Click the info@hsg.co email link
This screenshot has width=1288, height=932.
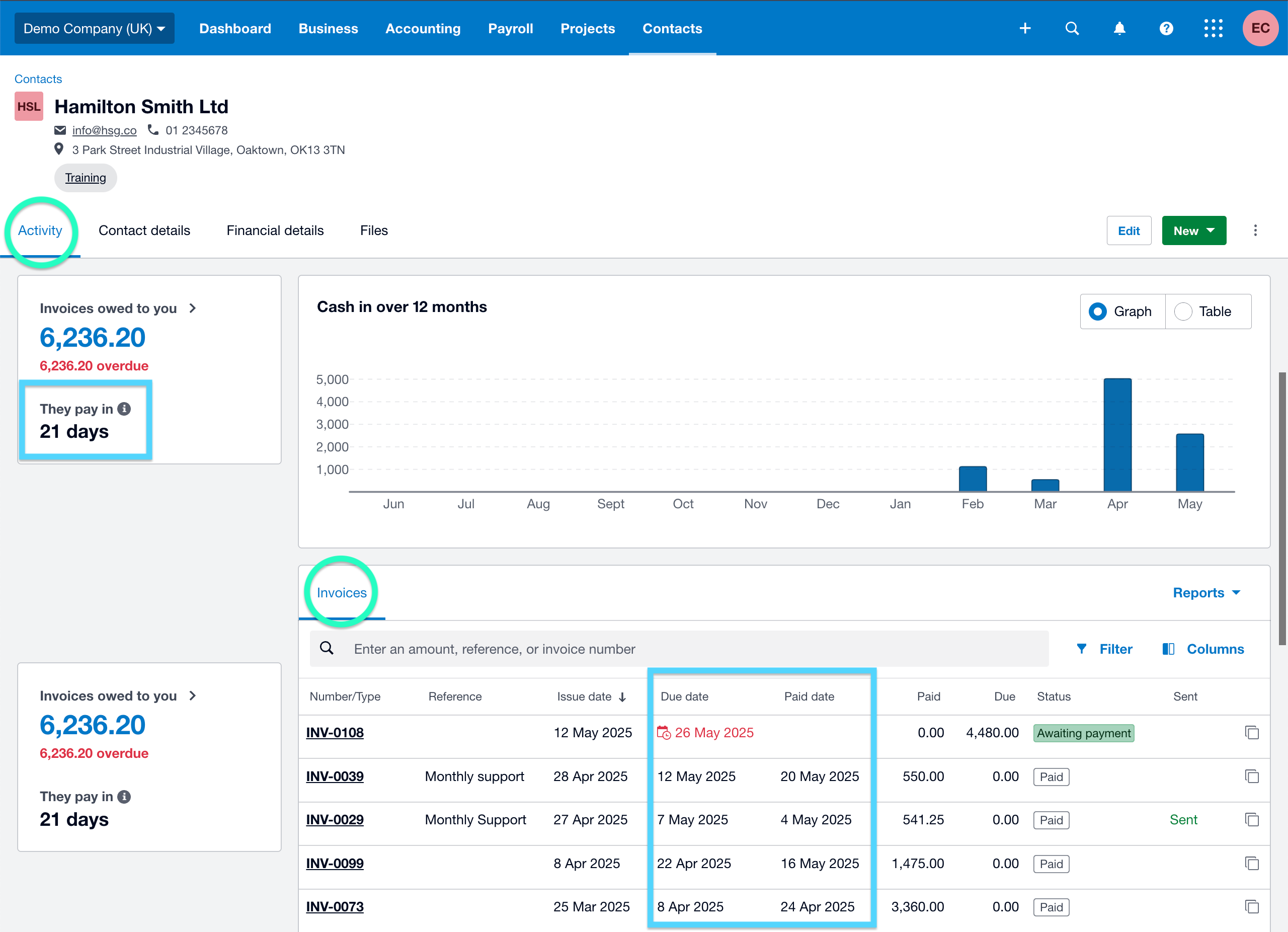pyautogui.click(x=105, y=130)
